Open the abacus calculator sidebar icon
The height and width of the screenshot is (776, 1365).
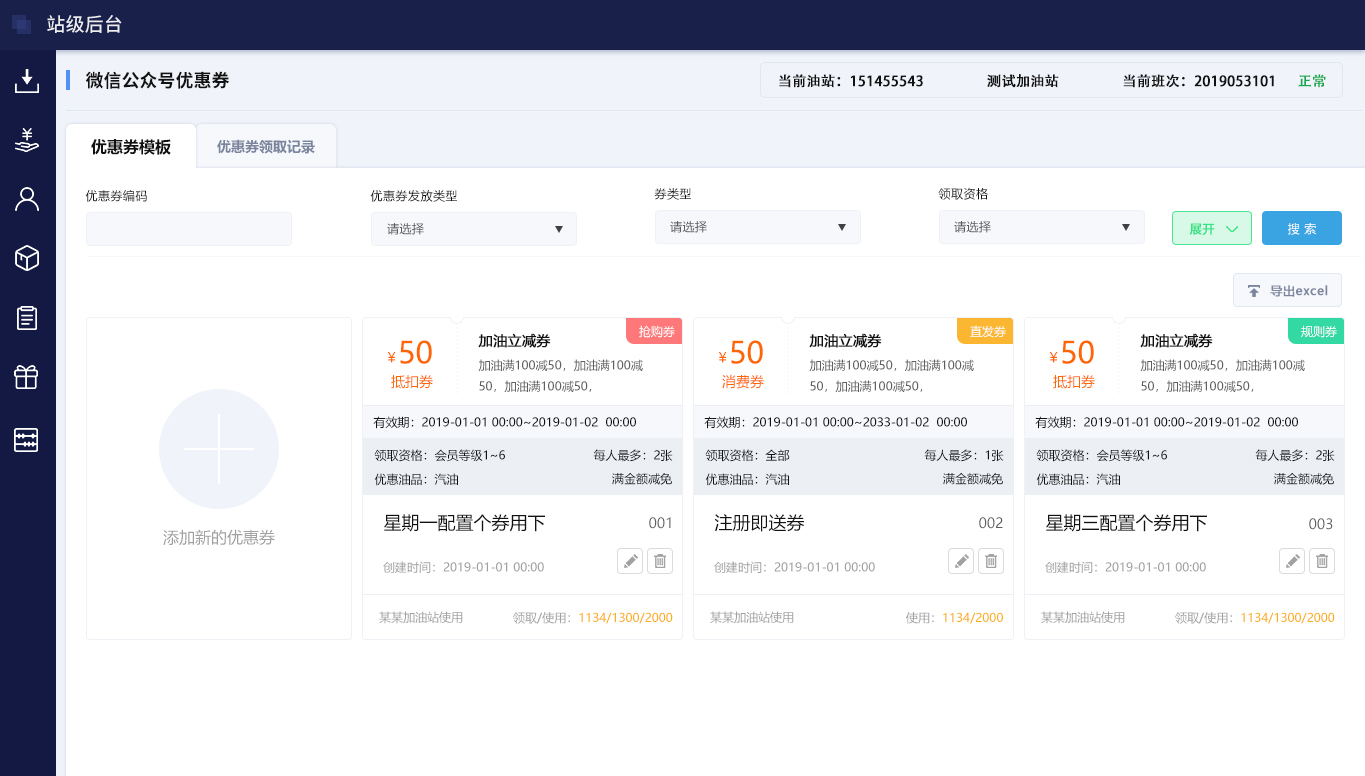tap(27, 440)
